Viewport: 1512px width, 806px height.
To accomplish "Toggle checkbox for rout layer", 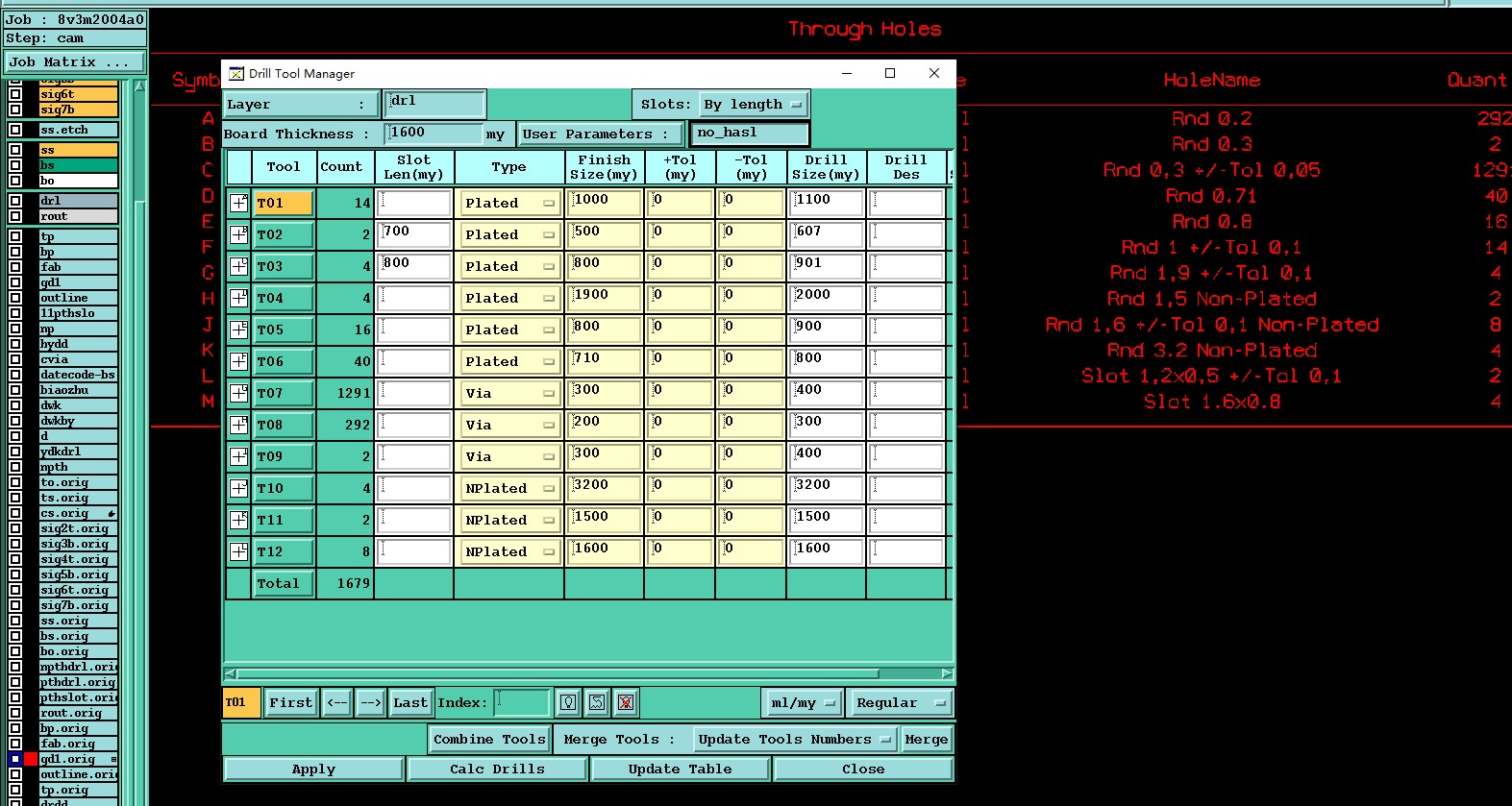I will coord(15,216).
